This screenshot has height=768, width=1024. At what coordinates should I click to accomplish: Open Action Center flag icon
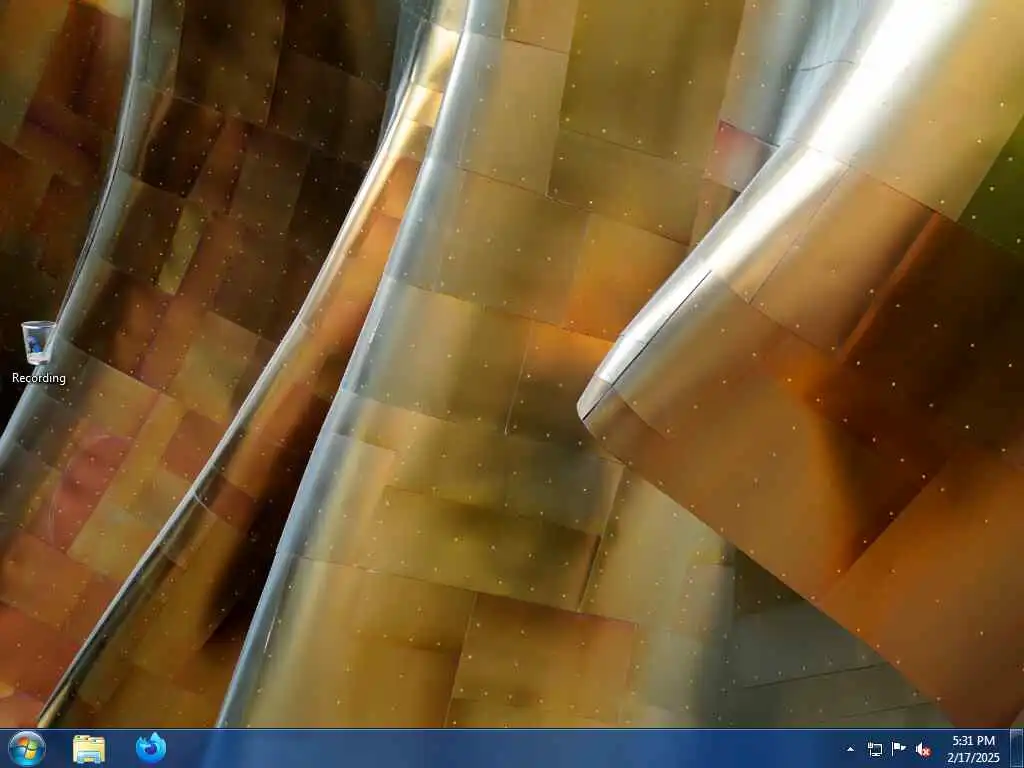click(x=899, y=749)
